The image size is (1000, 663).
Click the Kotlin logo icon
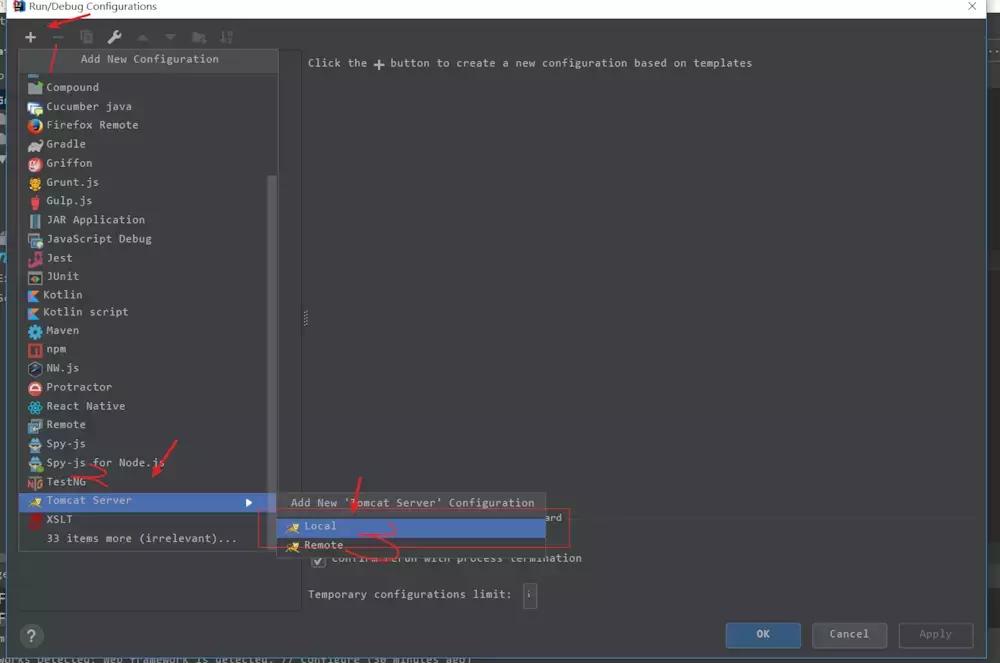click(x=34, y=296)
